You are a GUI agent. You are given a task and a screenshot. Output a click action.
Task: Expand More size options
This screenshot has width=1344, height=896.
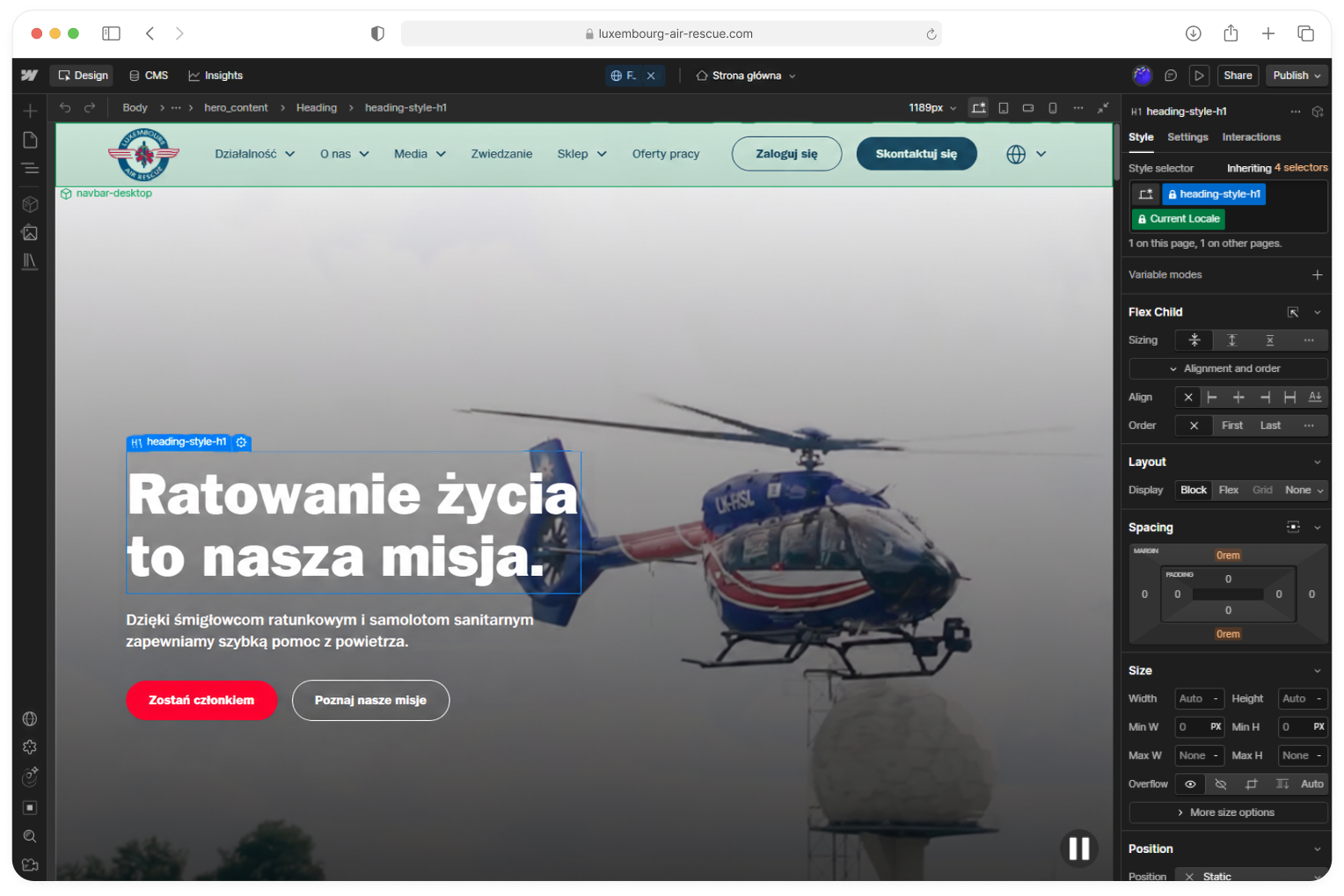point(1228,812)
